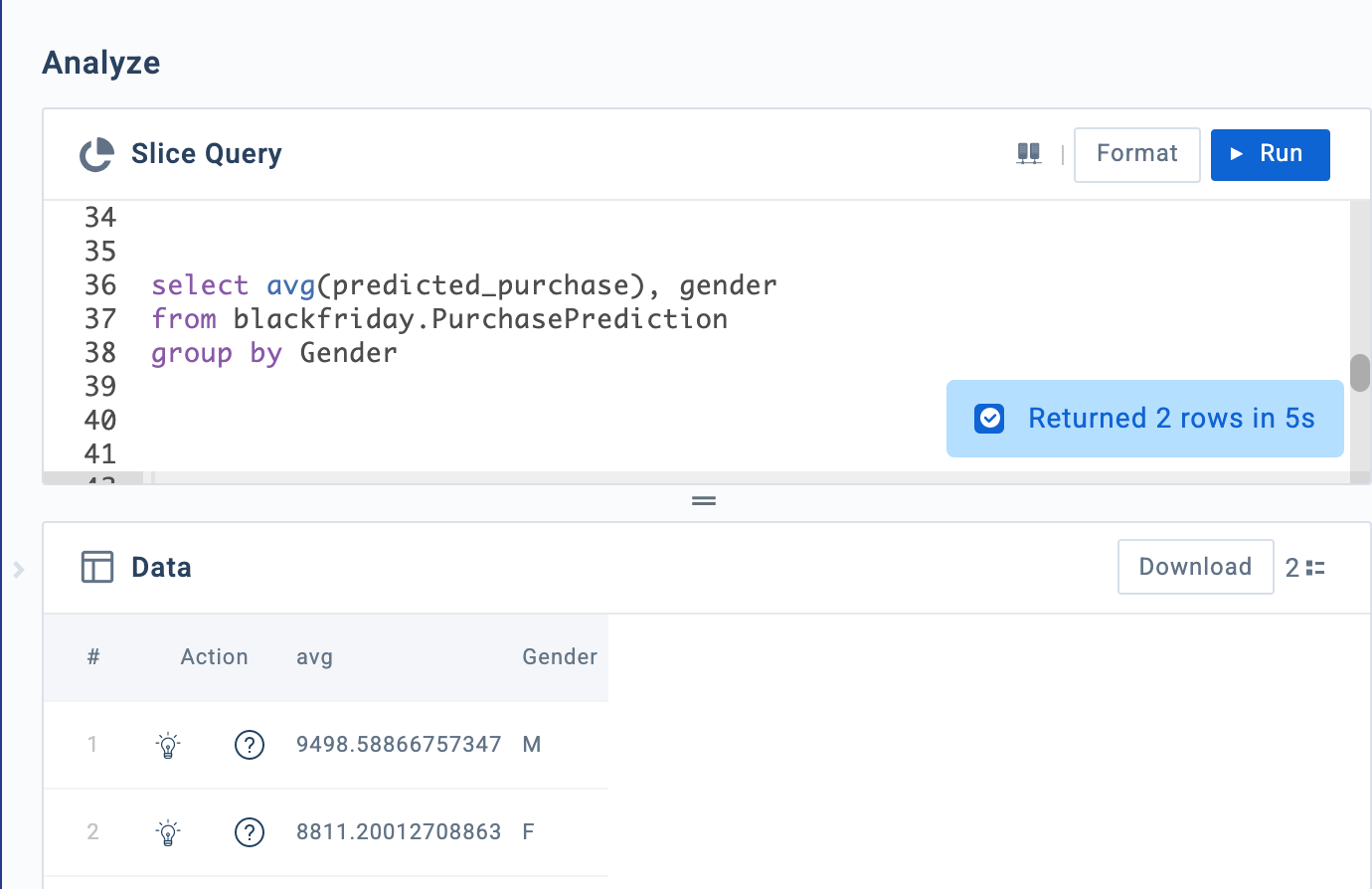Click the question mark icon in row 1
The image size is (1372, 889).
(250, 745)
